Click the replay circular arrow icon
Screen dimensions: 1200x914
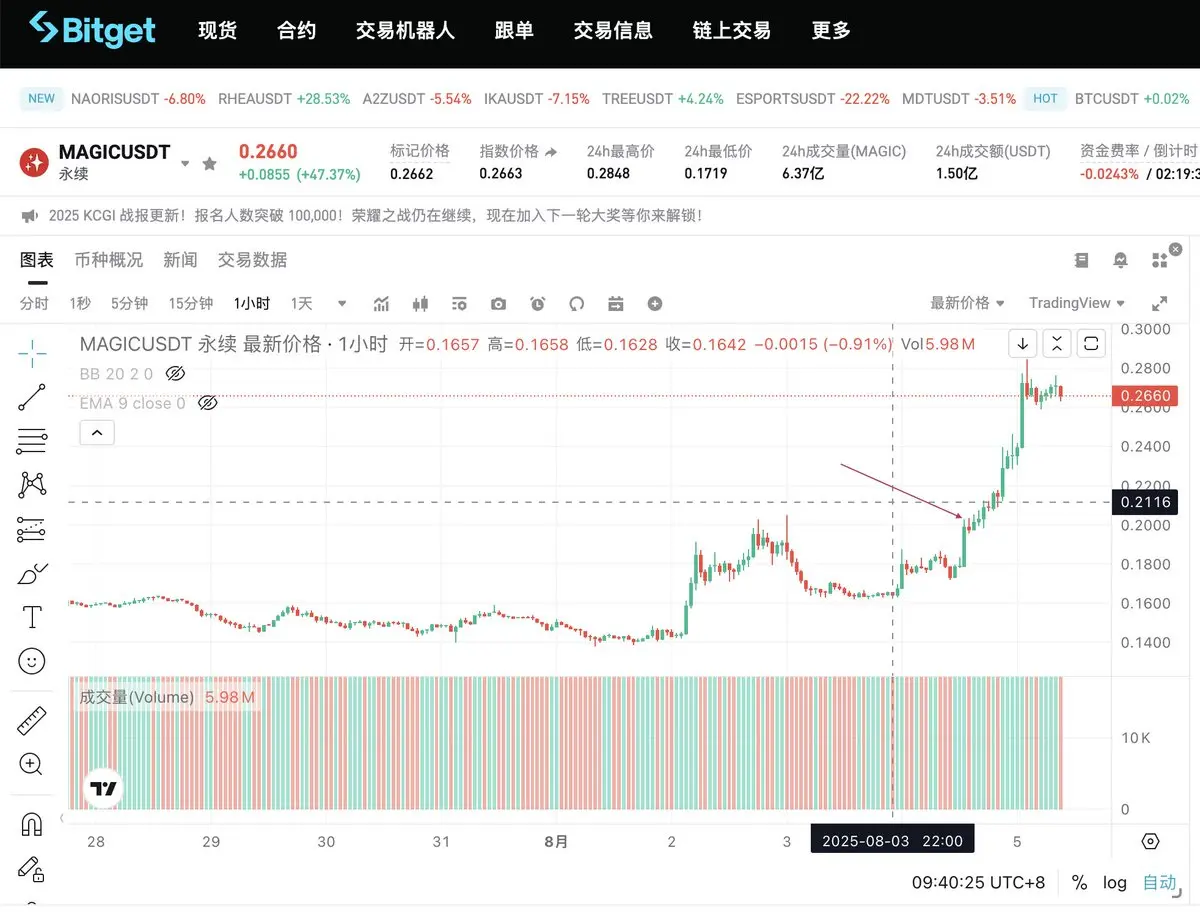(x=576, y=304)
